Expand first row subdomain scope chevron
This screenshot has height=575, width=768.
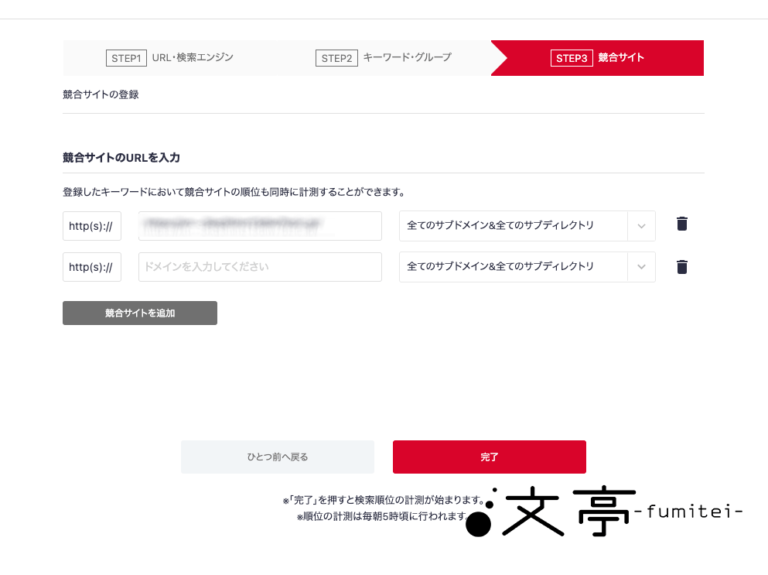point(641,226)
